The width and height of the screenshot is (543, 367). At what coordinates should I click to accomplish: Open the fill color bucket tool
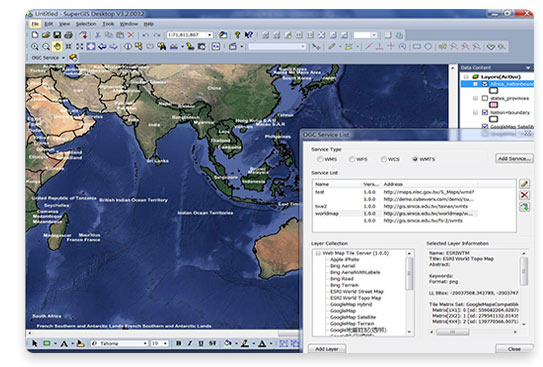(x=228, y=343)
